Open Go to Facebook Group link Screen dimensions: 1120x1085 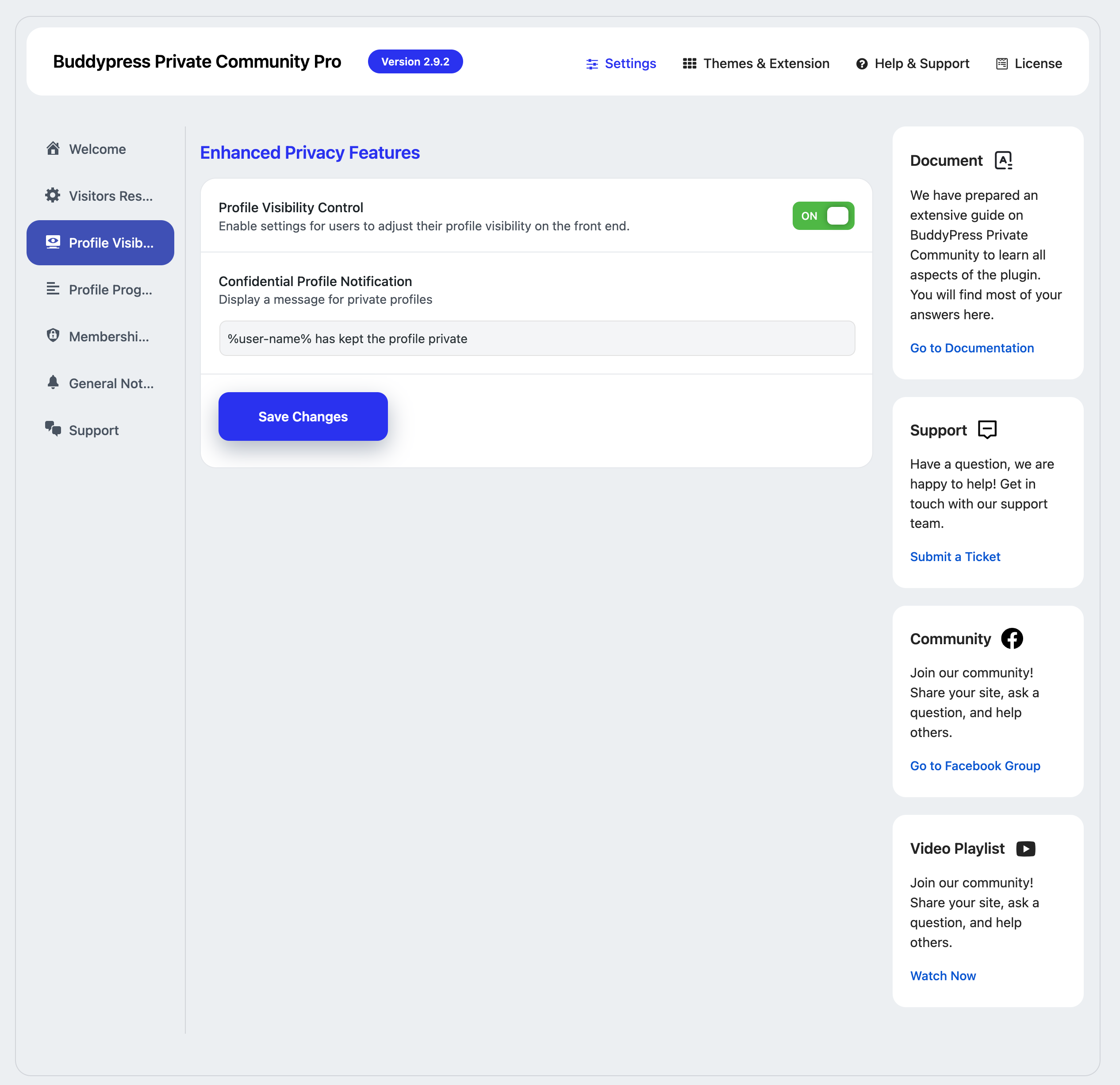(975, 766)
